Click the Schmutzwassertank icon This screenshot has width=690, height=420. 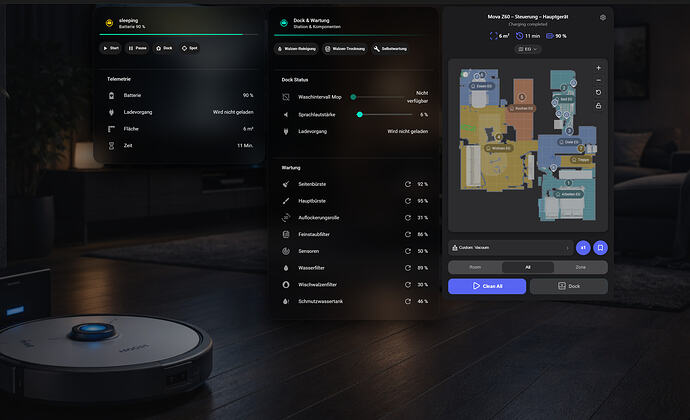tap(286, 301)
